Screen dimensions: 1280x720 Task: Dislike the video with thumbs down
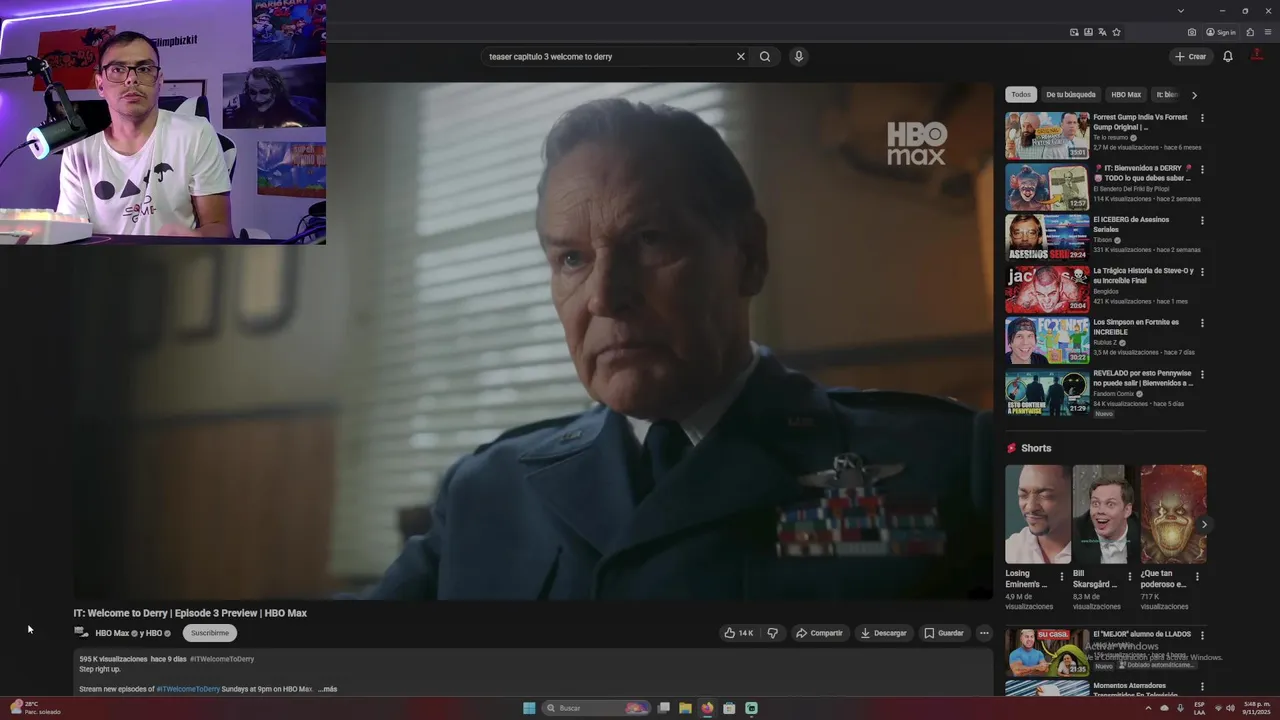tap(772, 633)
